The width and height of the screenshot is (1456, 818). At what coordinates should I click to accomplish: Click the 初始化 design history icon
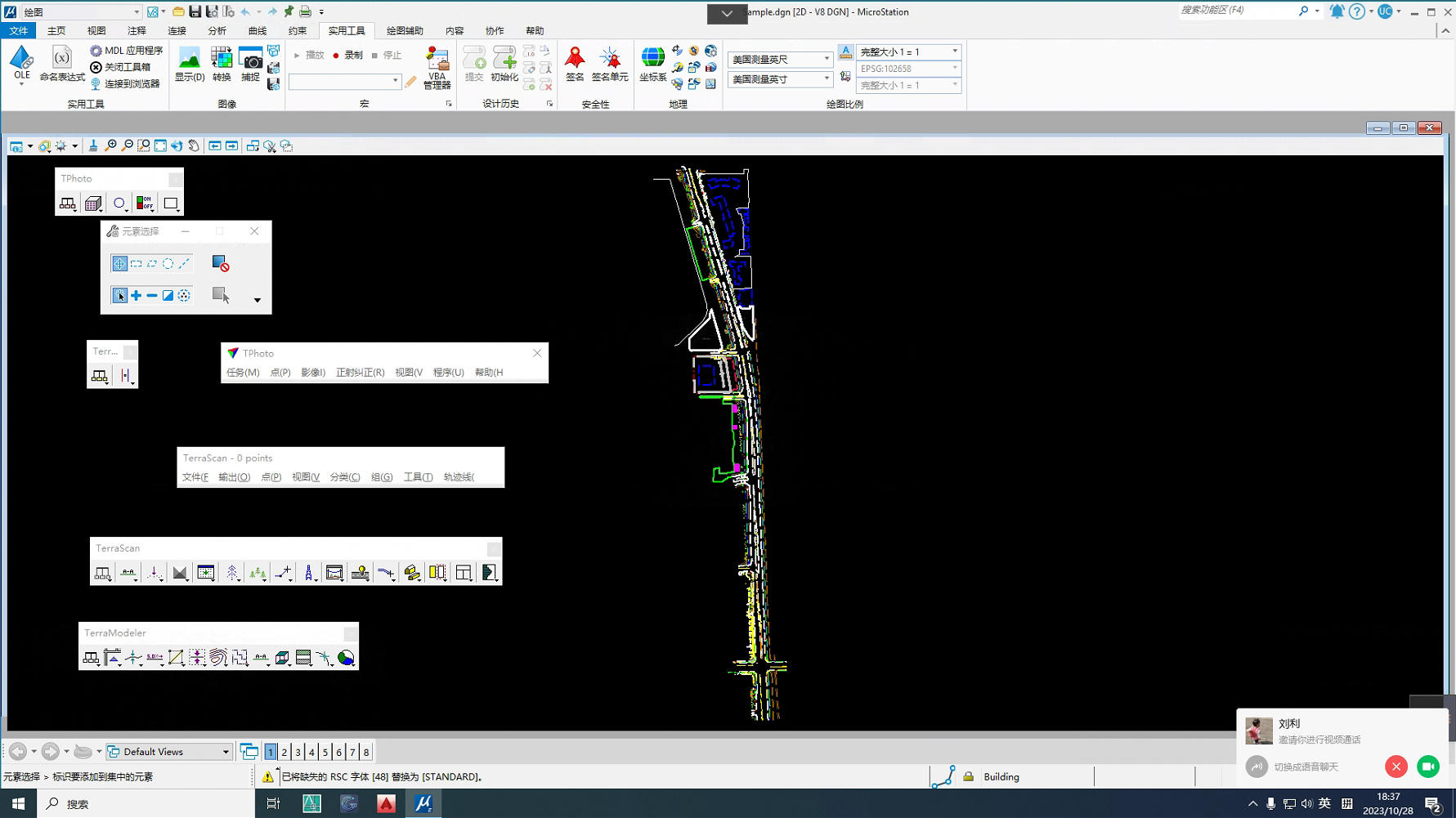504,63
